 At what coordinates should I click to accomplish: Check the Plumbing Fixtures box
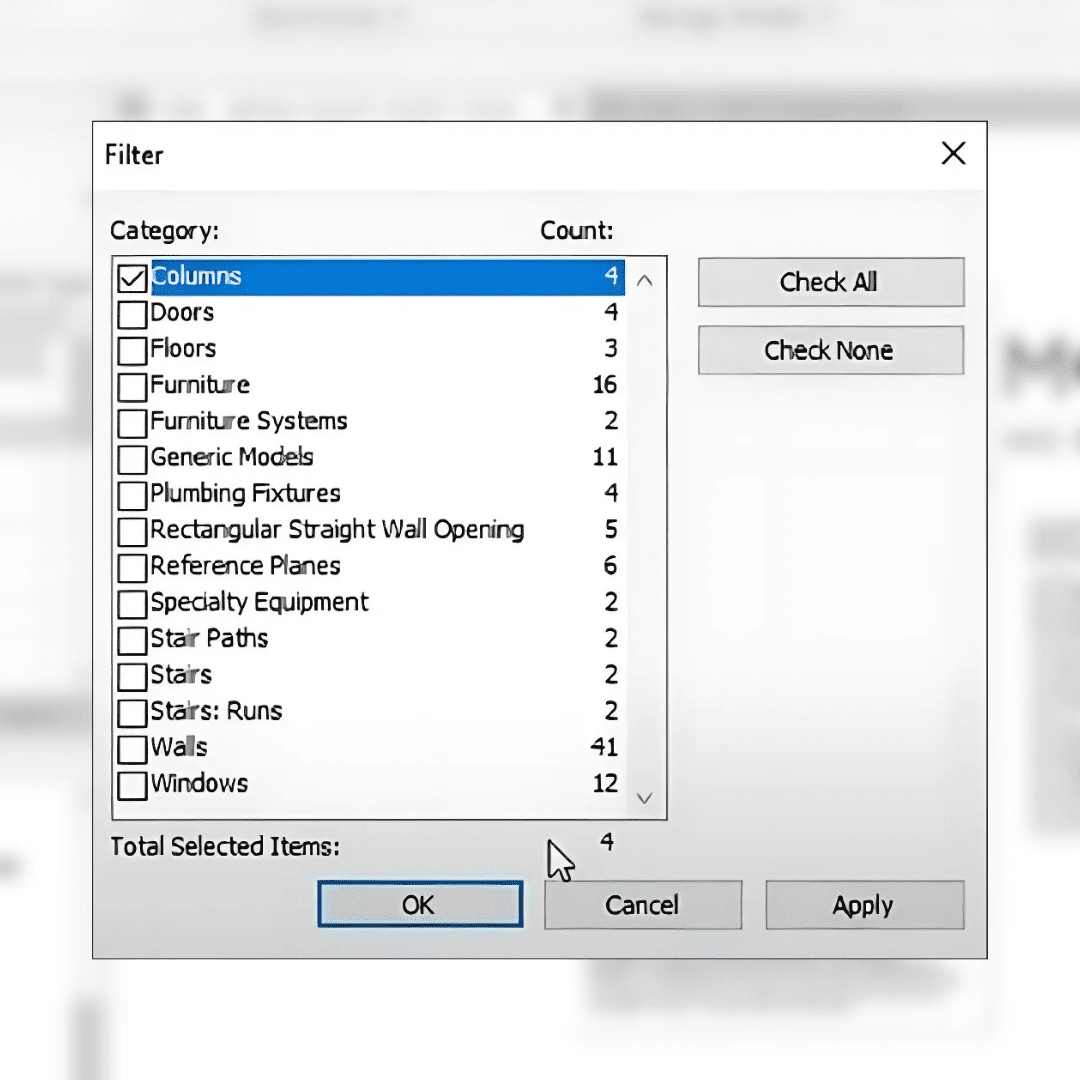coord(132,495)
